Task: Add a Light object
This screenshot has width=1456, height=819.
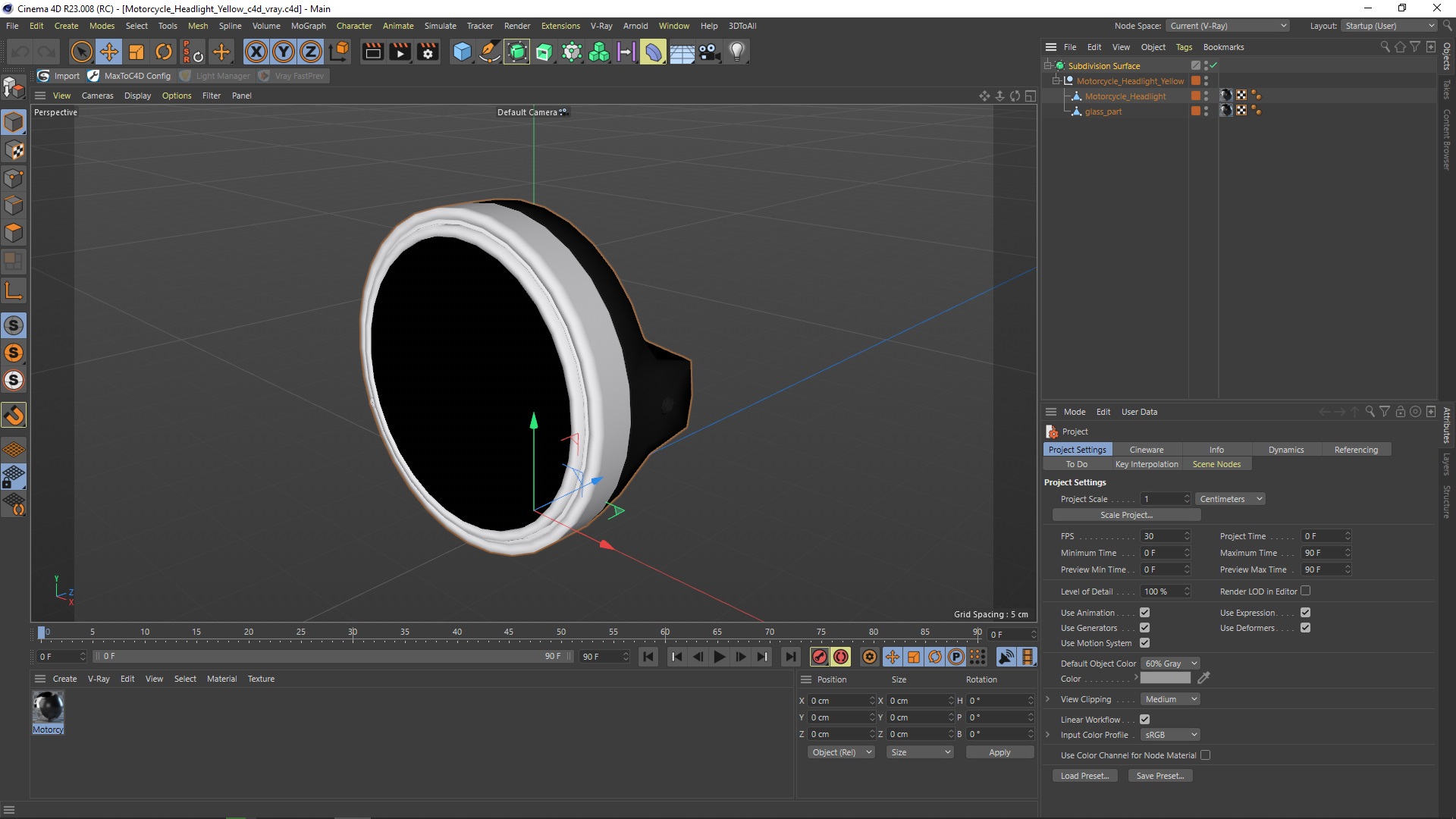Action: (x=737, y=52)
